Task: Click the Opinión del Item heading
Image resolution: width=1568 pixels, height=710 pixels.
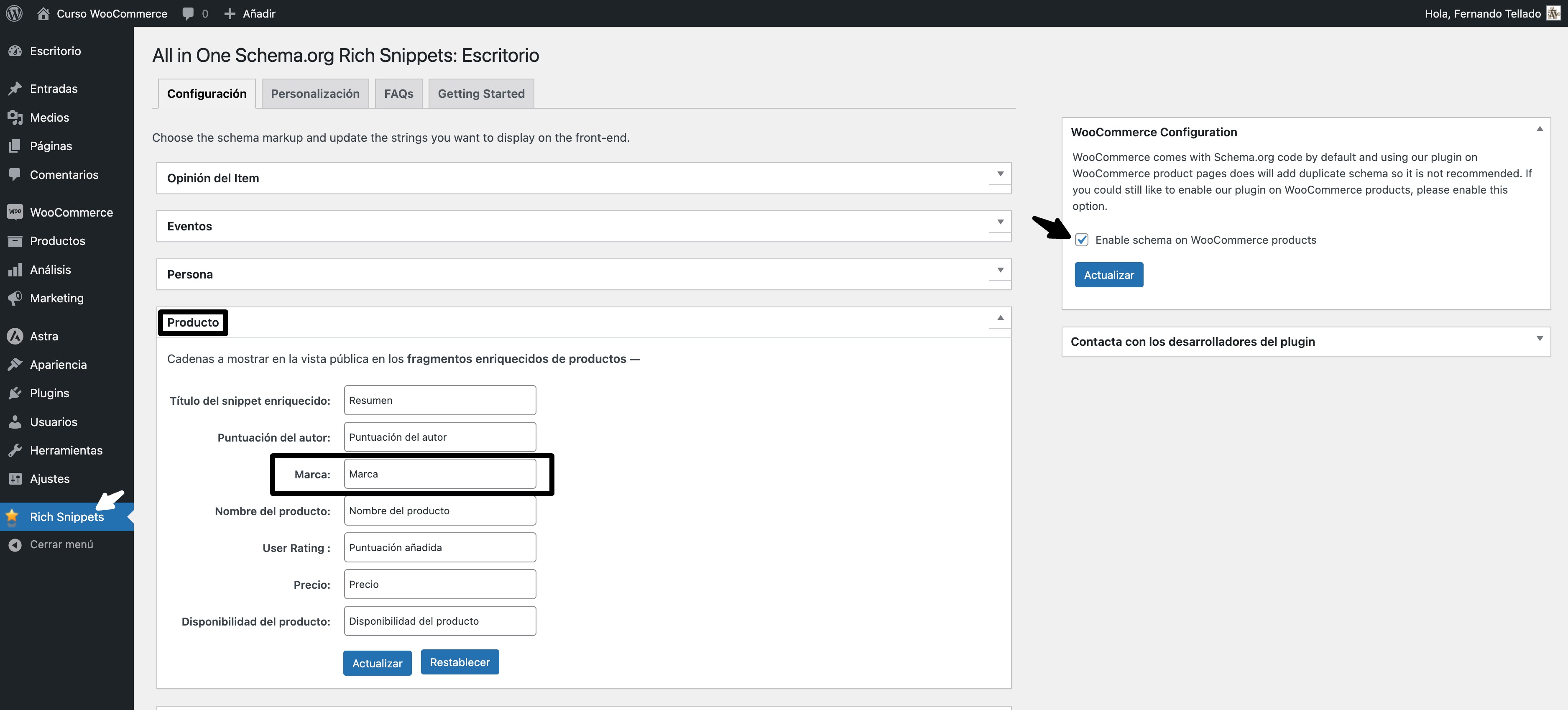Action: [213, 179]
